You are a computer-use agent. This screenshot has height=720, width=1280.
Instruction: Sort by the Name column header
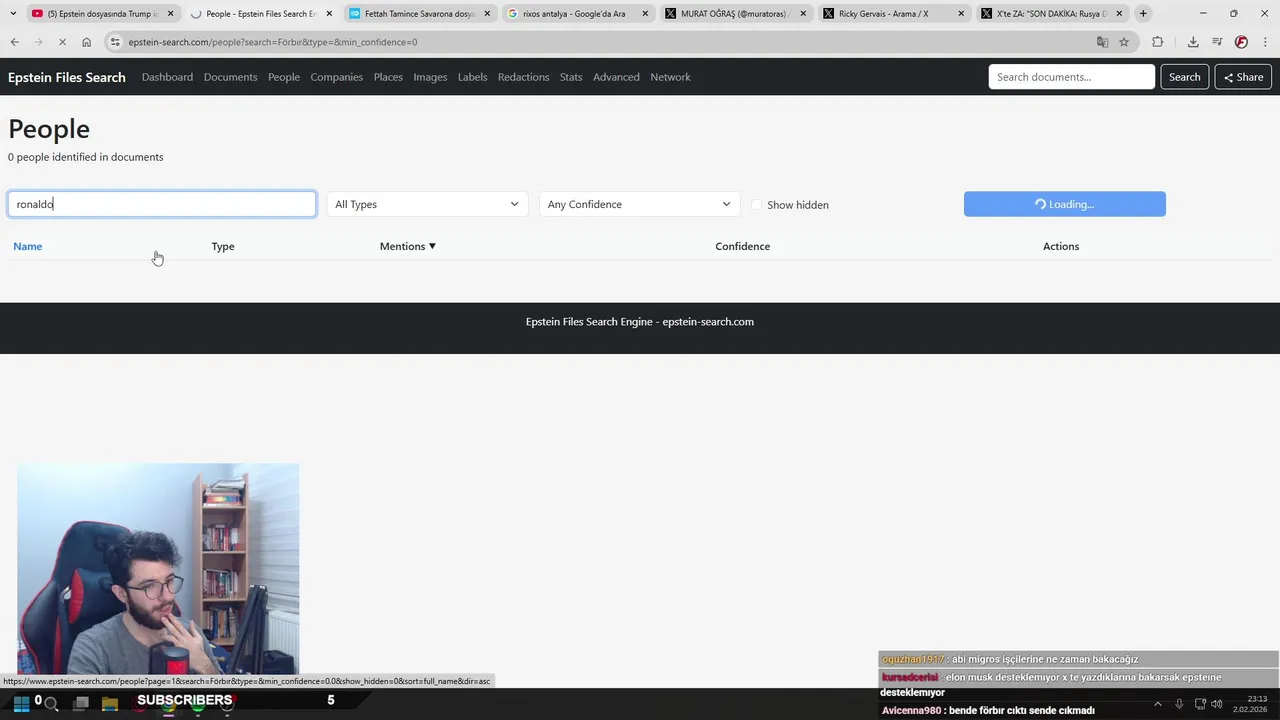[x=28, y=246]
